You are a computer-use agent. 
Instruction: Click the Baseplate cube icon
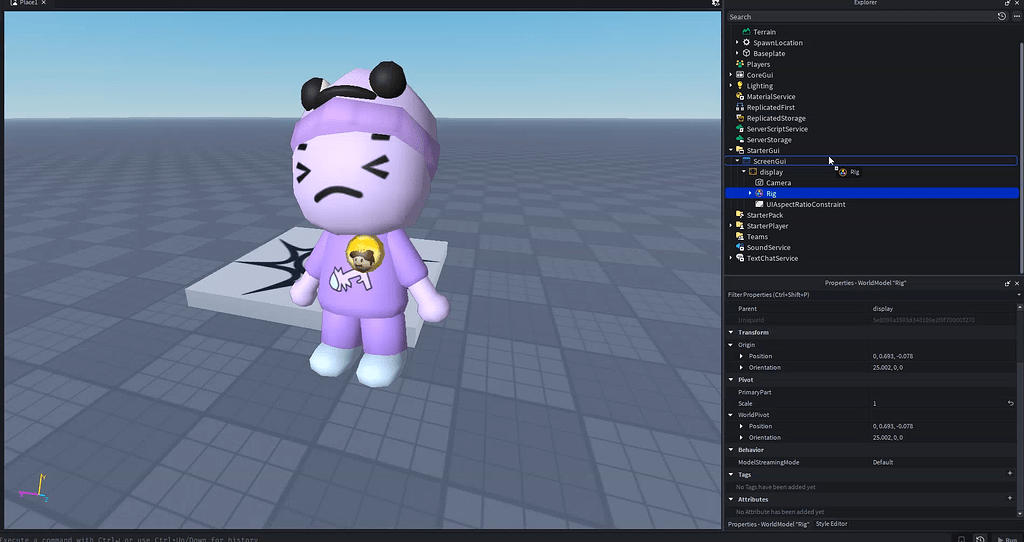click(x=746, y=54)
